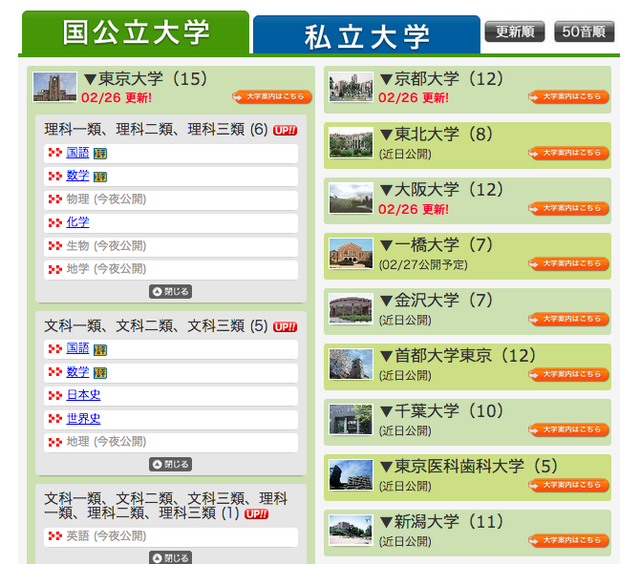Image resolution: width=640 pixels, height=564 pixels.
Task: Expand the 一橋大学 (7) section
Action: tap(436, 245)
